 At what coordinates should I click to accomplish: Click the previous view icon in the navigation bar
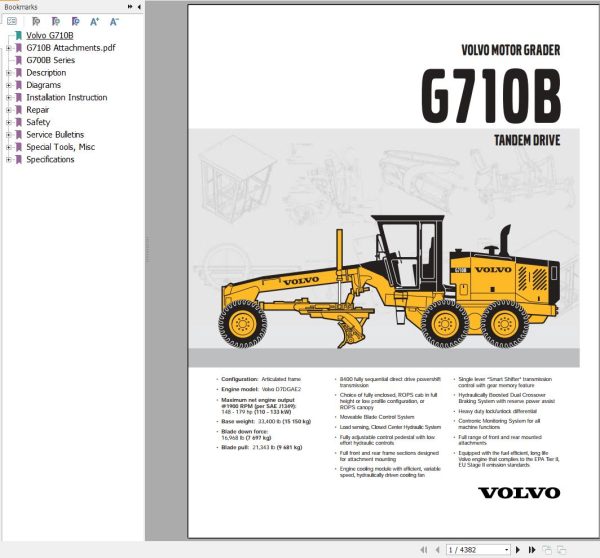point(547,550)
